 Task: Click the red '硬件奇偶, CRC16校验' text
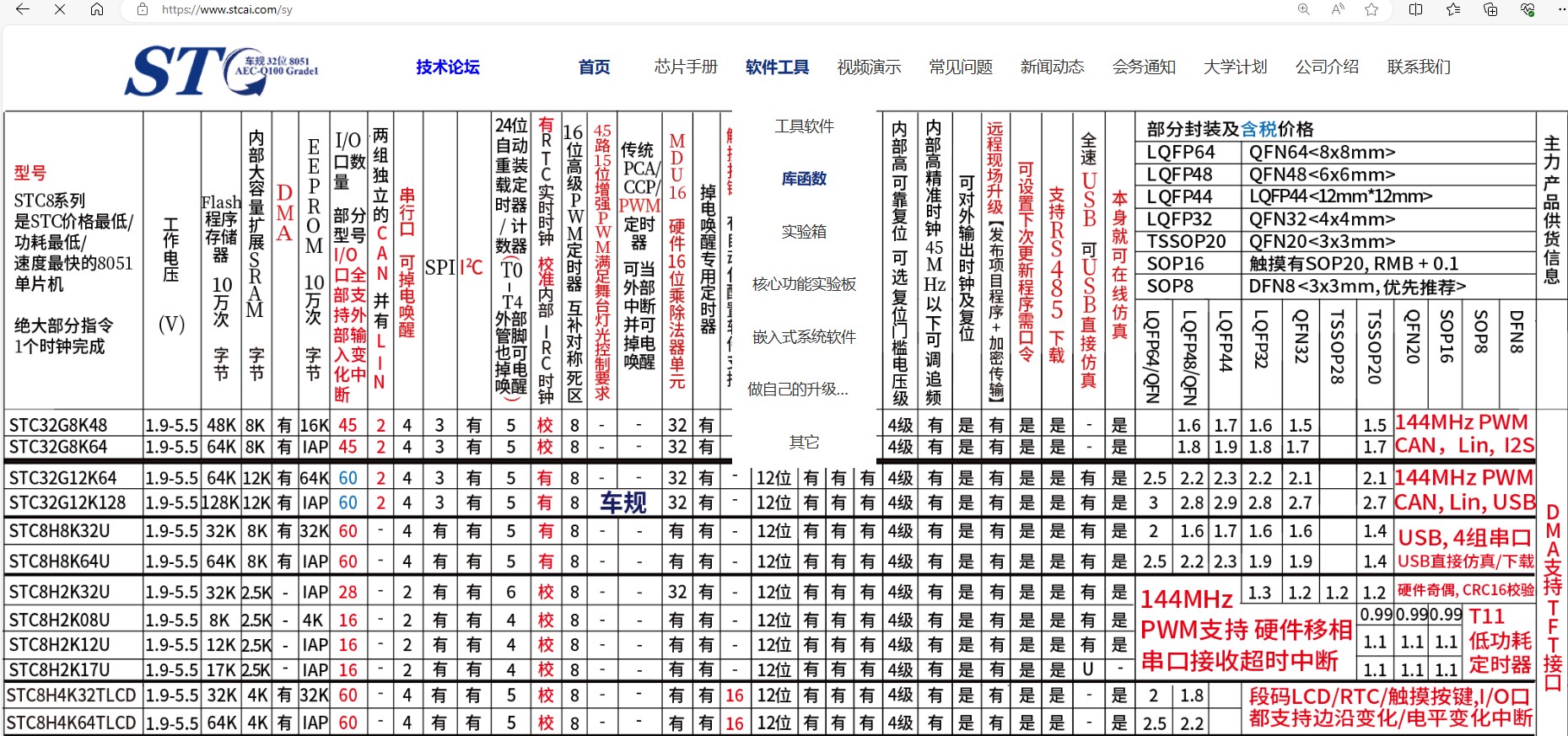tap(1466, 590)
